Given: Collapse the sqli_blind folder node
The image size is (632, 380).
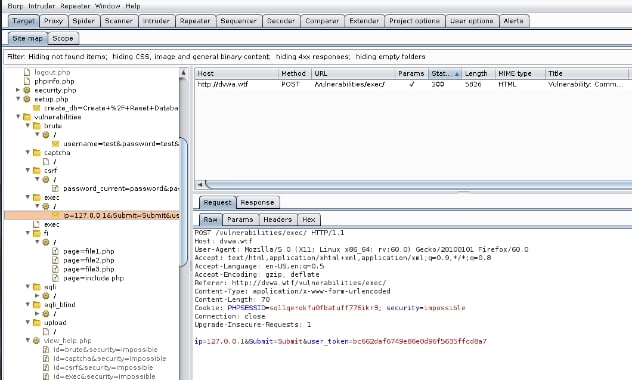Looking at the screenshot, I should point(27,304).
